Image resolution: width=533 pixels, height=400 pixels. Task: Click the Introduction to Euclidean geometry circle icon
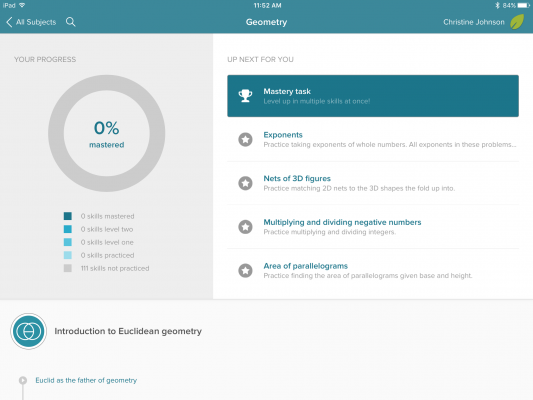click(x=29, y=331)
